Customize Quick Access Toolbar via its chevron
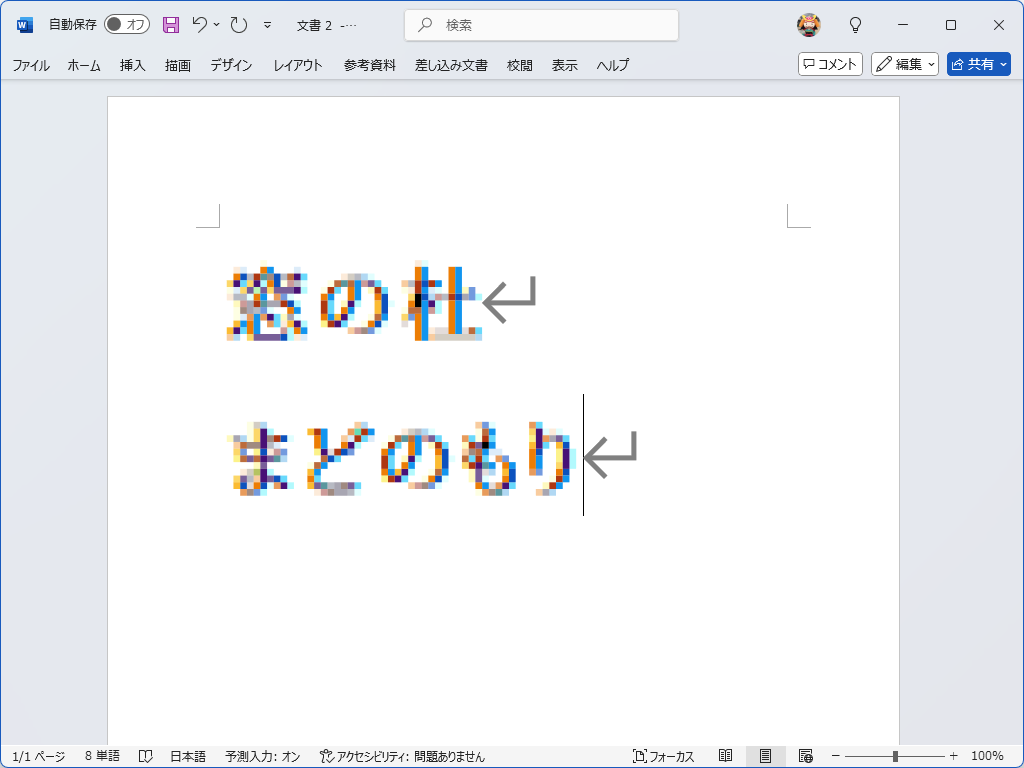 coord(268,24)
